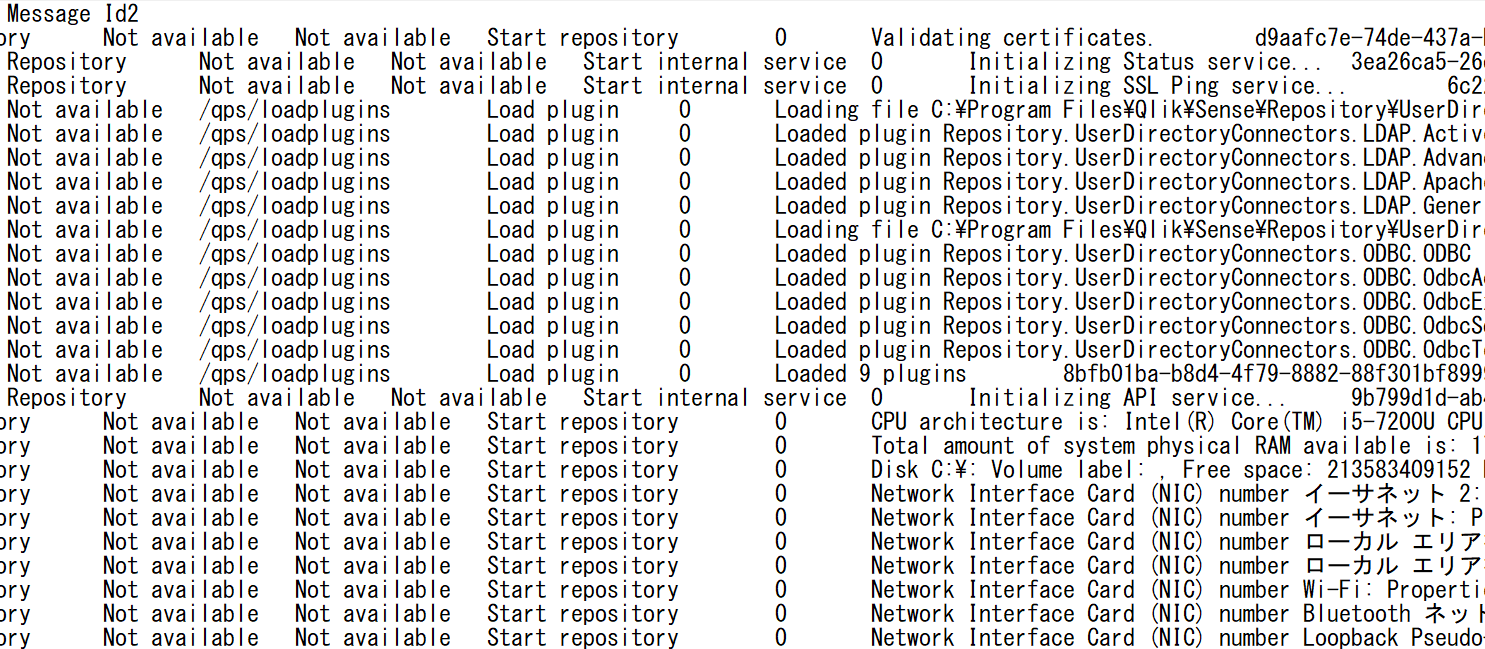Image resolution: width=1485 pixels, height=649 pixels.
Task: Click the Loopback Pseudo interface row
Action: 1150,637
